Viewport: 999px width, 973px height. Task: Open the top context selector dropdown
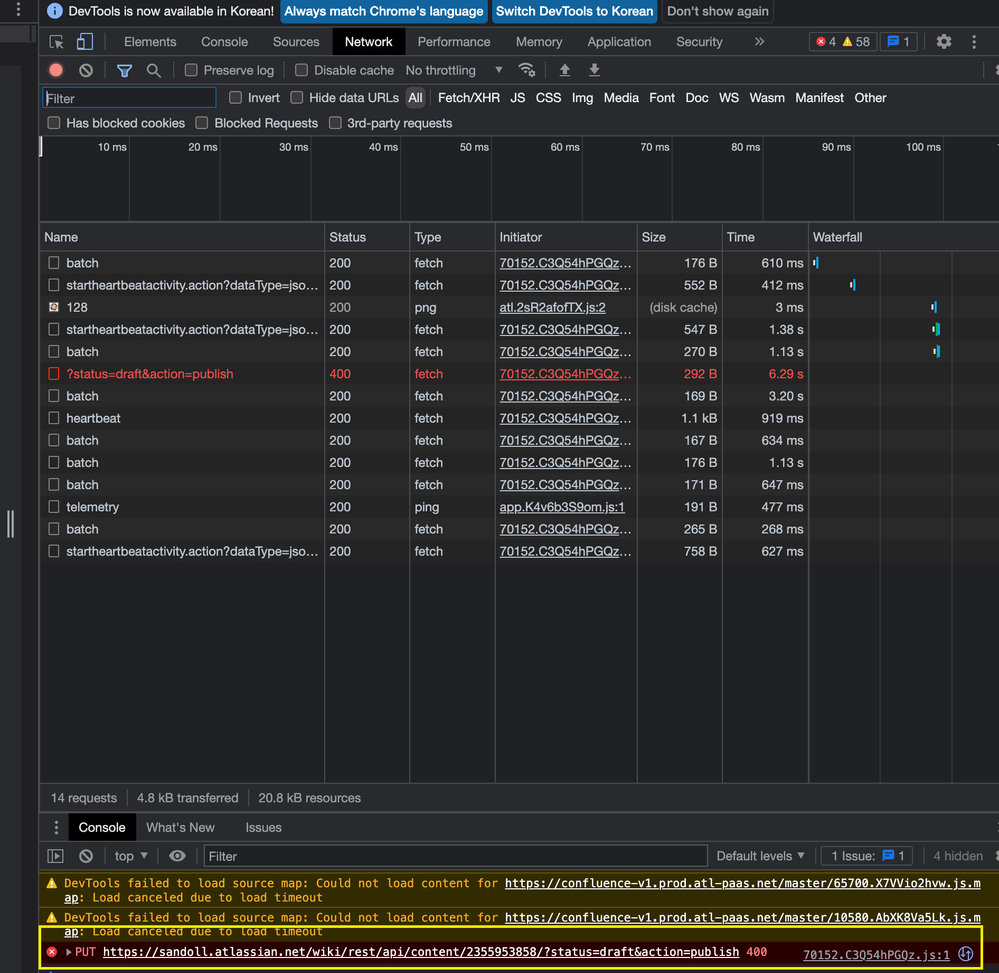pos(131,856)
